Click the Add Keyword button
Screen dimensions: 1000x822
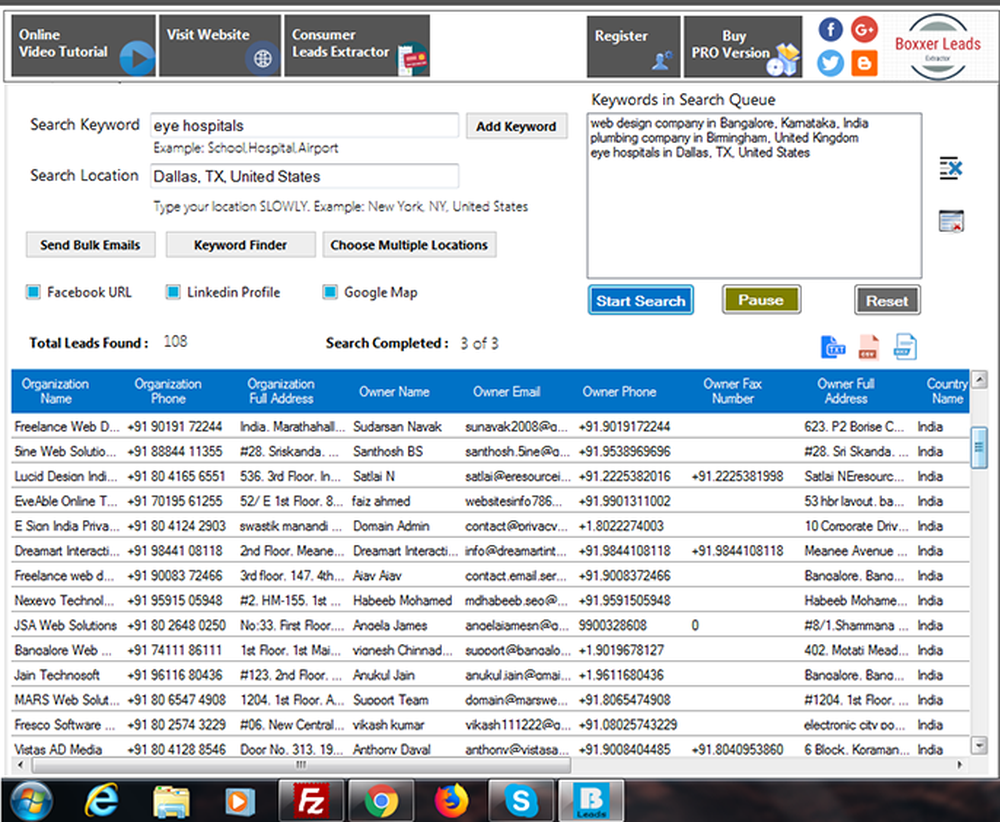[x=516, y=126]
